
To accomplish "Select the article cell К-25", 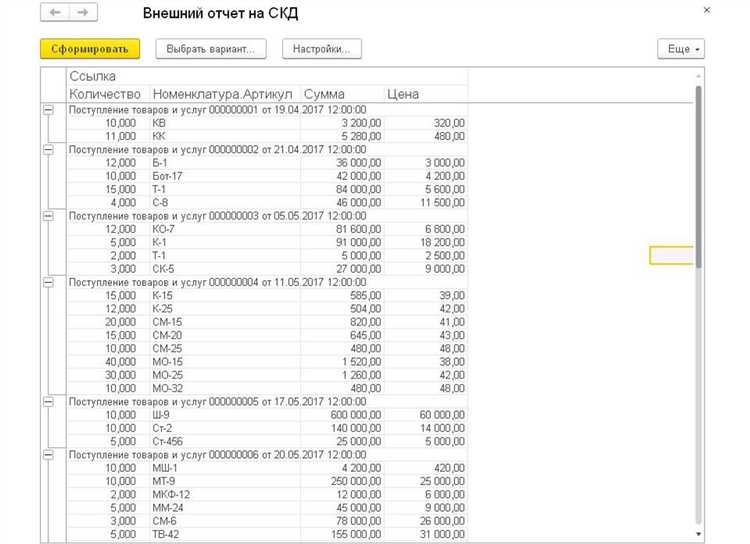I will (x=225, y=309).
